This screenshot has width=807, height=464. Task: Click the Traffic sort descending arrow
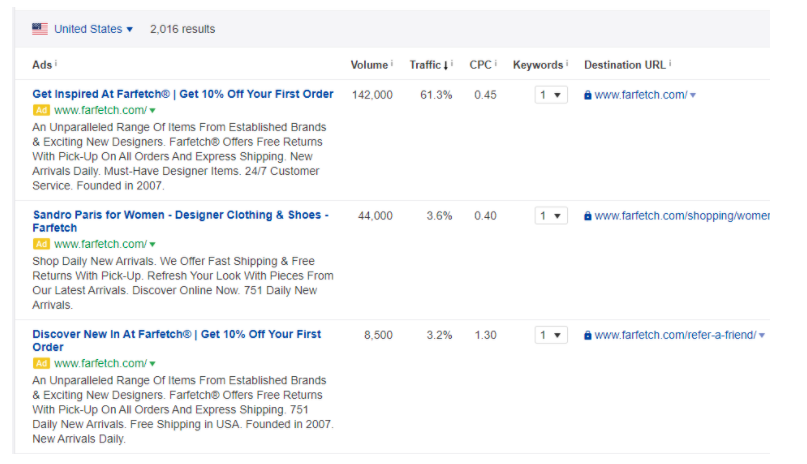tap(446, 65)
